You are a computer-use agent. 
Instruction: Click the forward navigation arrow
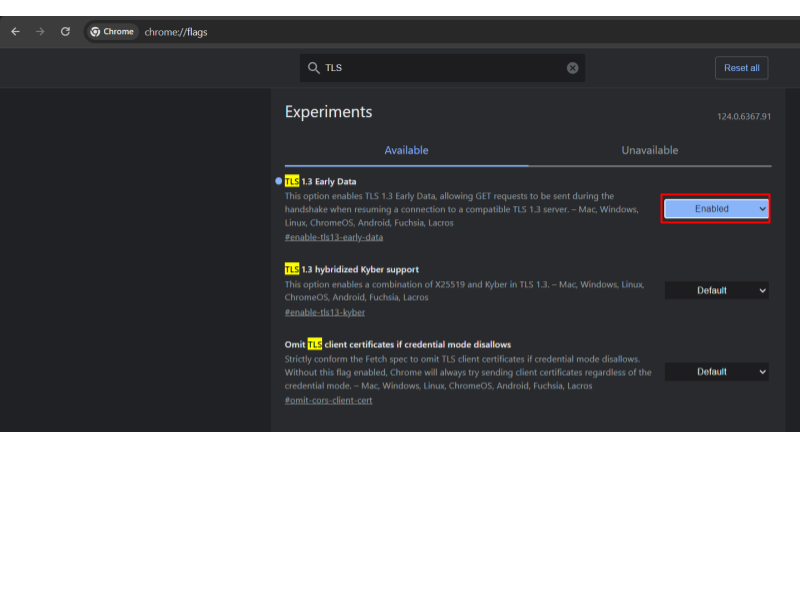pos(40,31)
